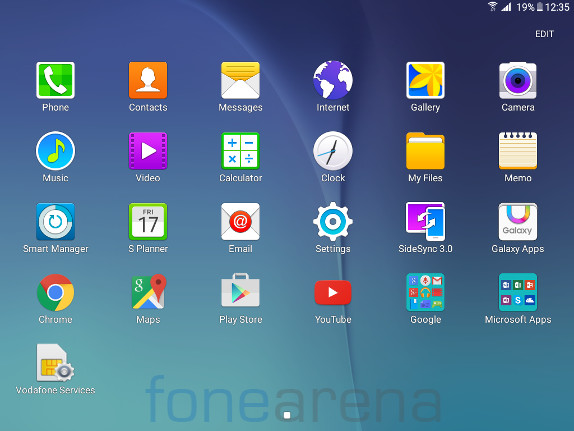Launch the YouTube app

pos(333,292)
